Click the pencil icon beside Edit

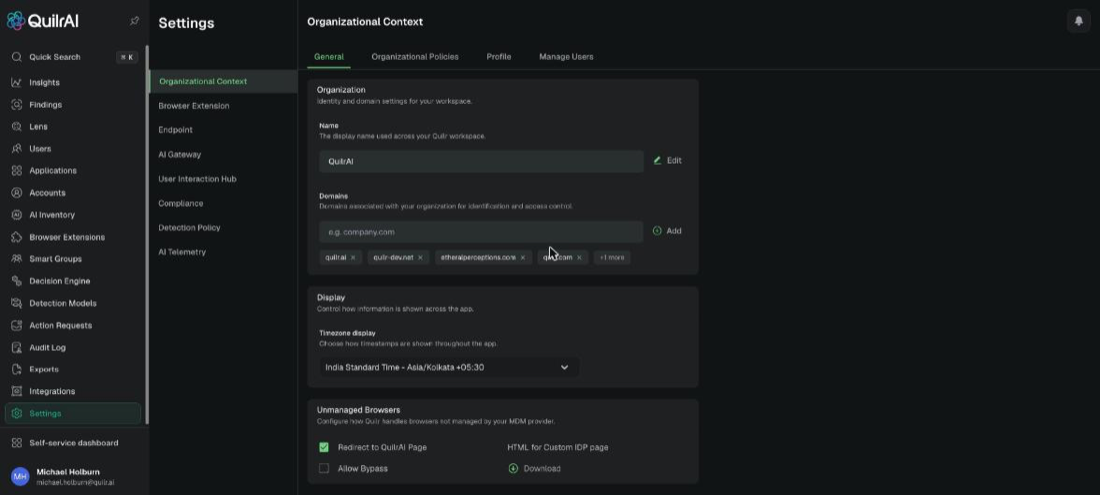tap(657, 161)
